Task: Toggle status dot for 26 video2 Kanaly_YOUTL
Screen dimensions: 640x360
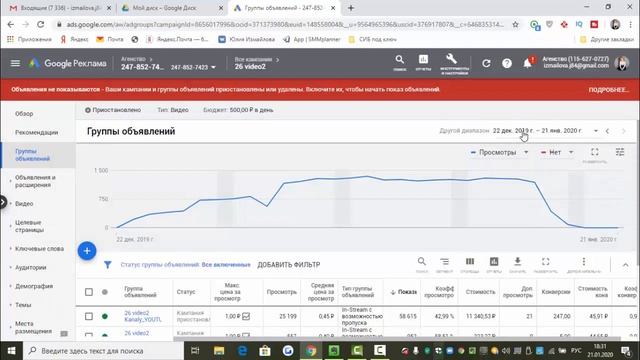Action: [x=105, y=316]
